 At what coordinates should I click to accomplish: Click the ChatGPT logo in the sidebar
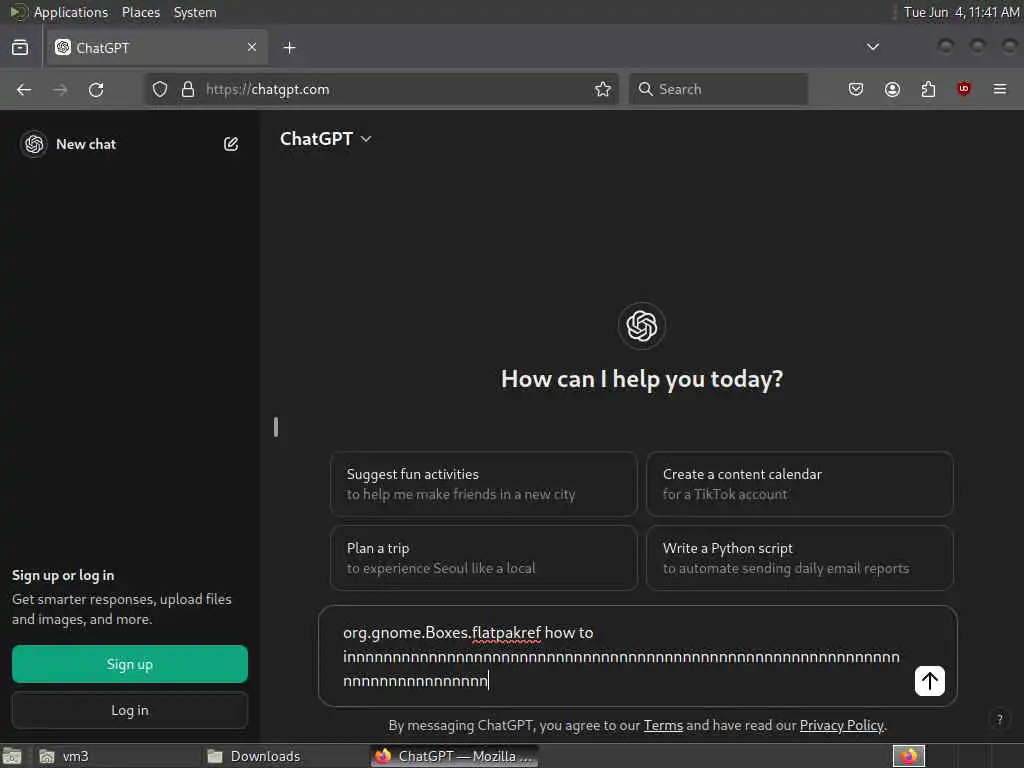[34, 144]
